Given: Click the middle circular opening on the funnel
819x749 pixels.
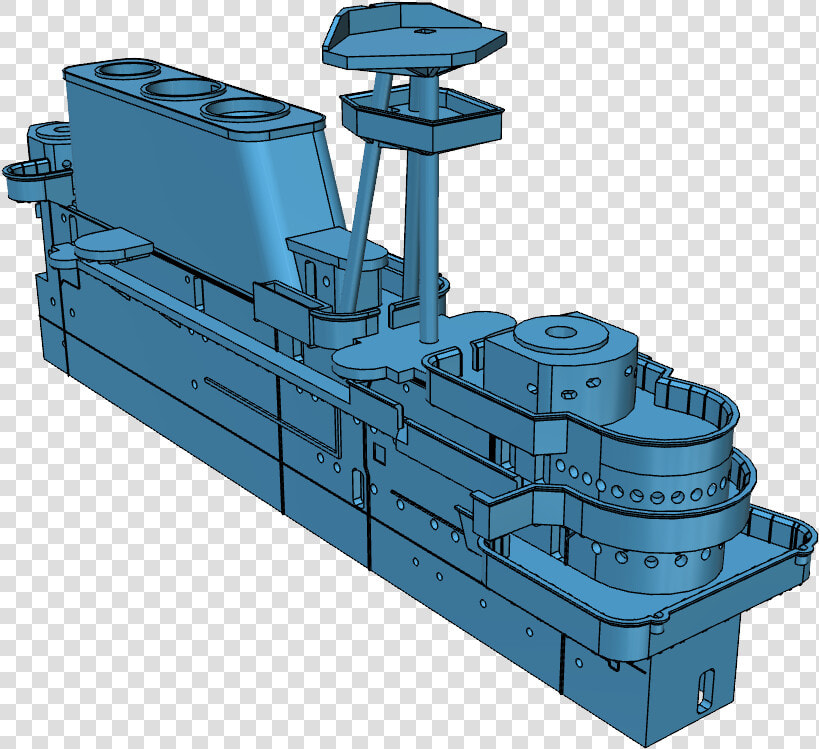Looking at the screenshot, I should [x=183, y=89].
